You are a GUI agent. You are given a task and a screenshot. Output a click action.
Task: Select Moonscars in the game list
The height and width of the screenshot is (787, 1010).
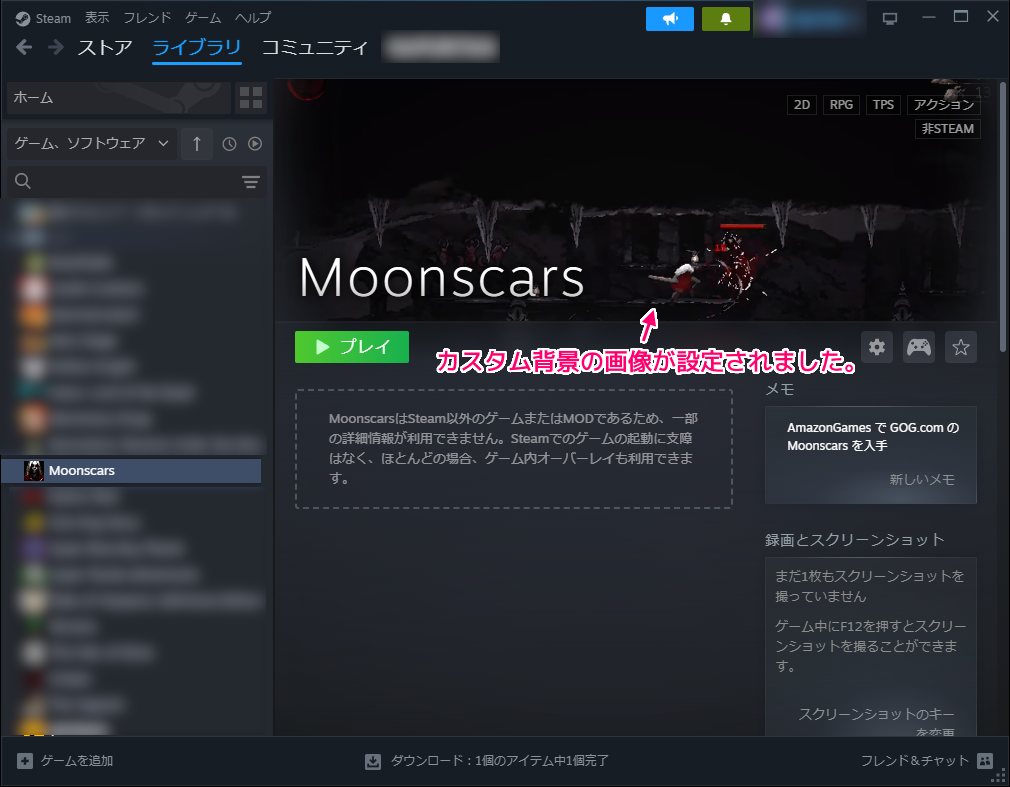[131, 471]
